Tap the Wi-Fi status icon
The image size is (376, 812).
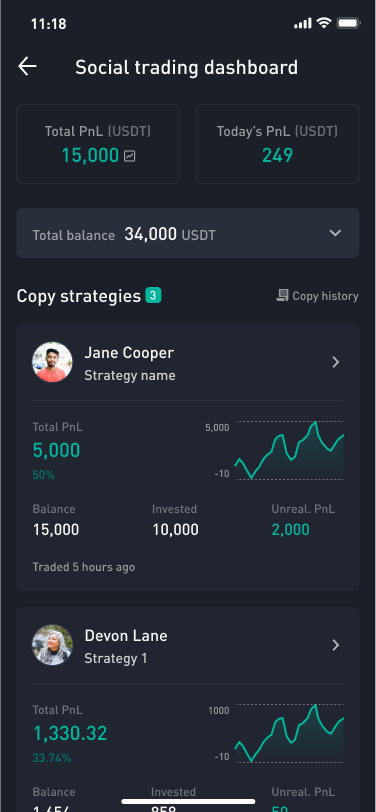(324, 23)
